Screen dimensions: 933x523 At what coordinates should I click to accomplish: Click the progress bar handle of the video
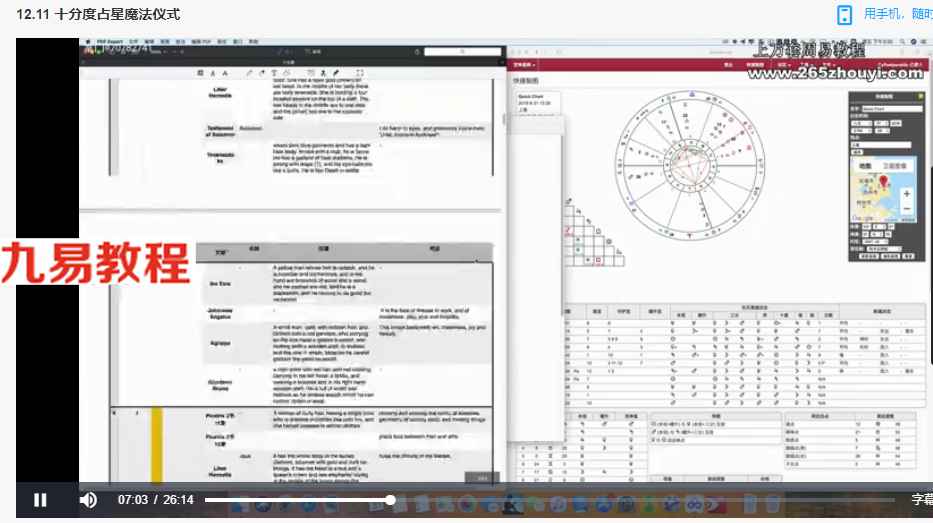click(390, 500)
